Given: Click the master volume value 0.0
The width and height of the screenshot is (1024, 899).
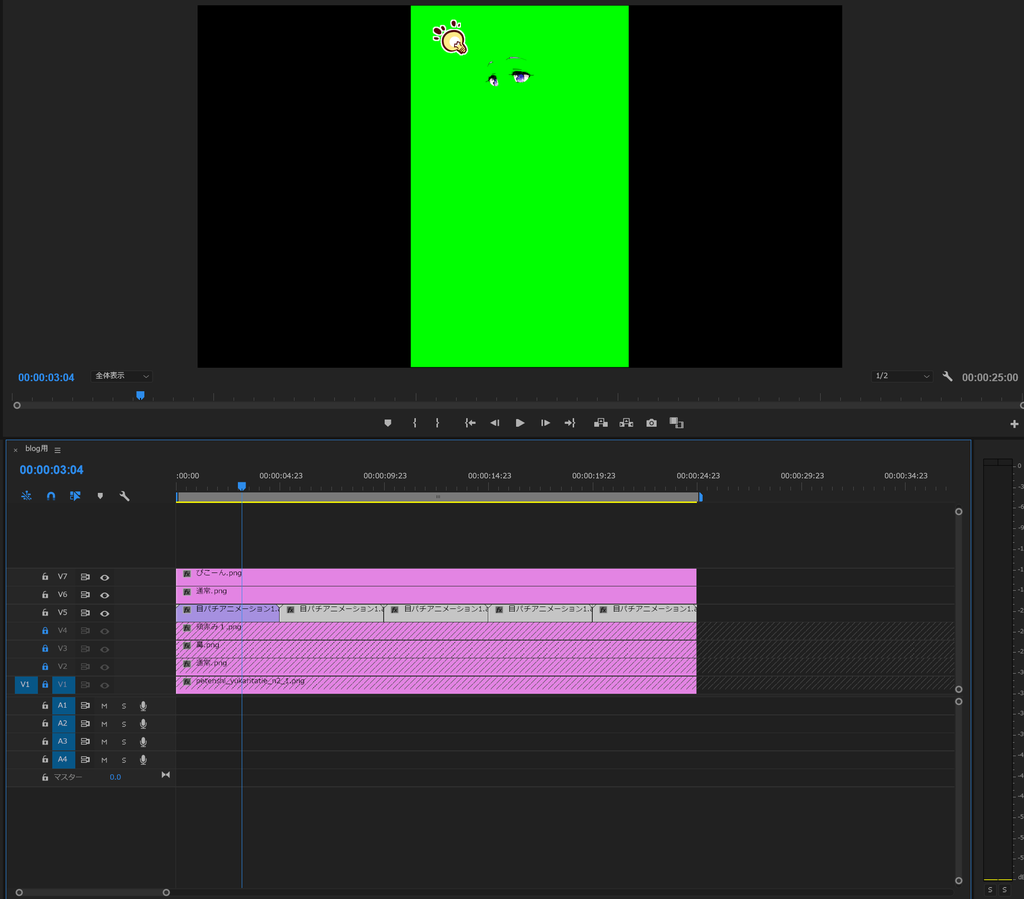Looking at the screenshot, I should tap(115, 777).
